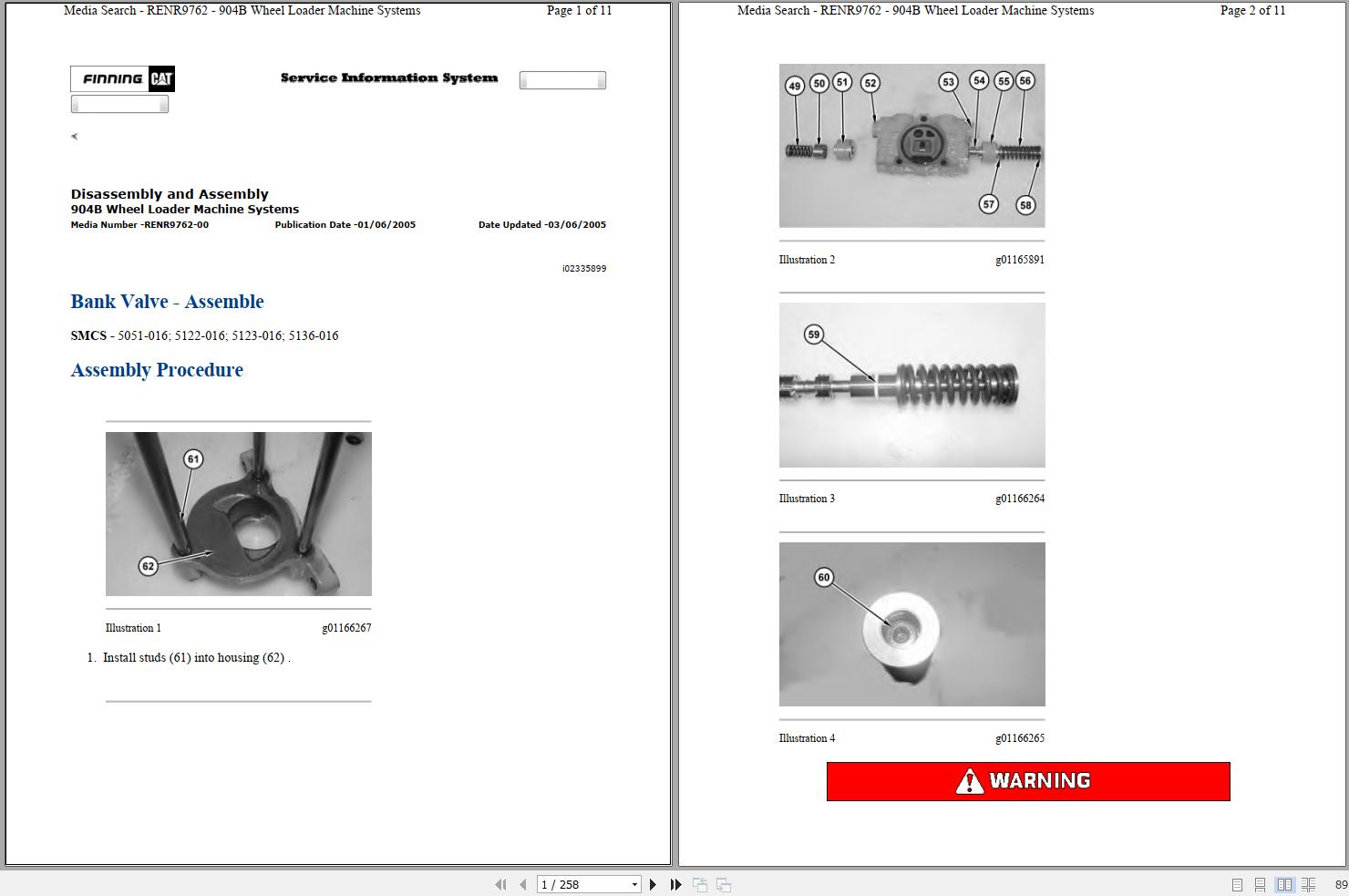Click the red WARNING banner
1349x896 pixels.
(x=1028, y=781)
